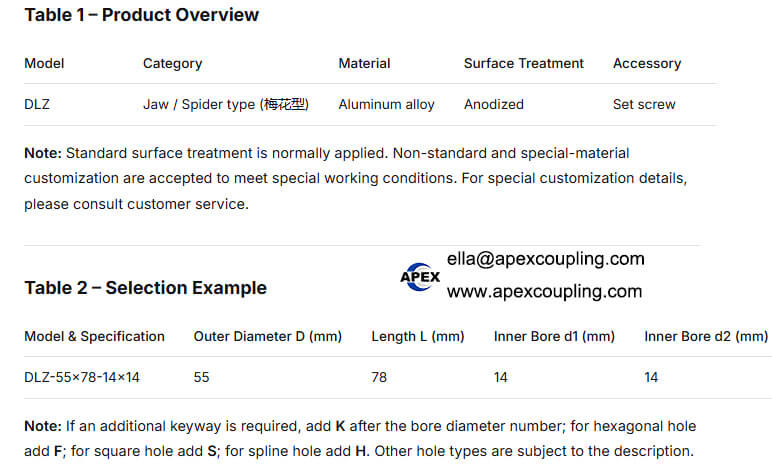772x467 pixels.
Task: Click the Accessory column header
Action: (x=647, y=63)
